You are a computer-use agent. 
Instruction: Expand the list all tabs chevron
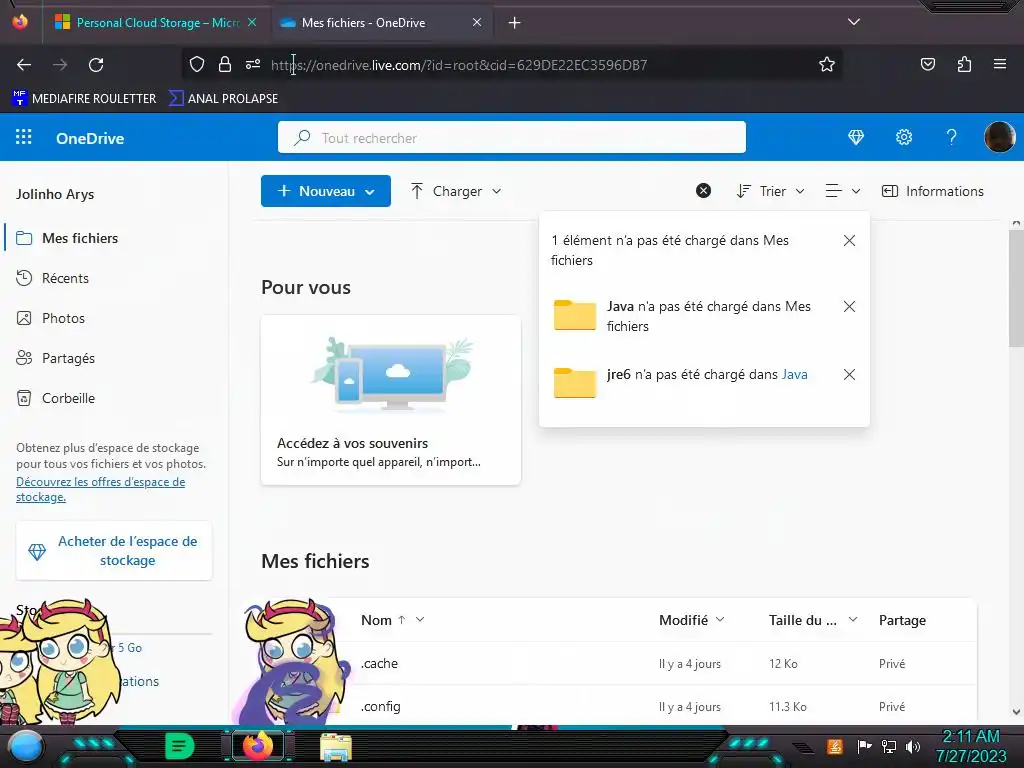[854, 22]
